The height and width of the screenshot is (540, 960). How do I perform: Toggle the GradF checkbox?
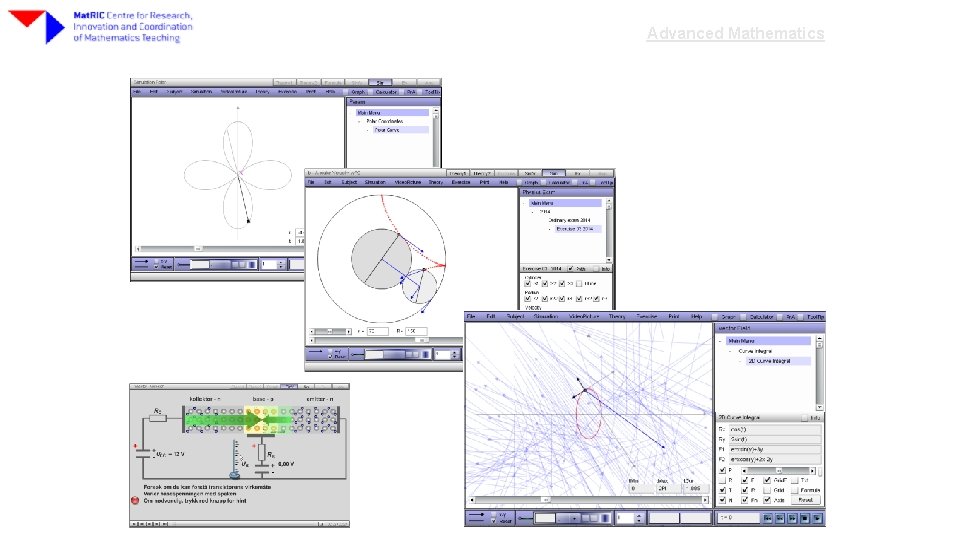point(767,480)
